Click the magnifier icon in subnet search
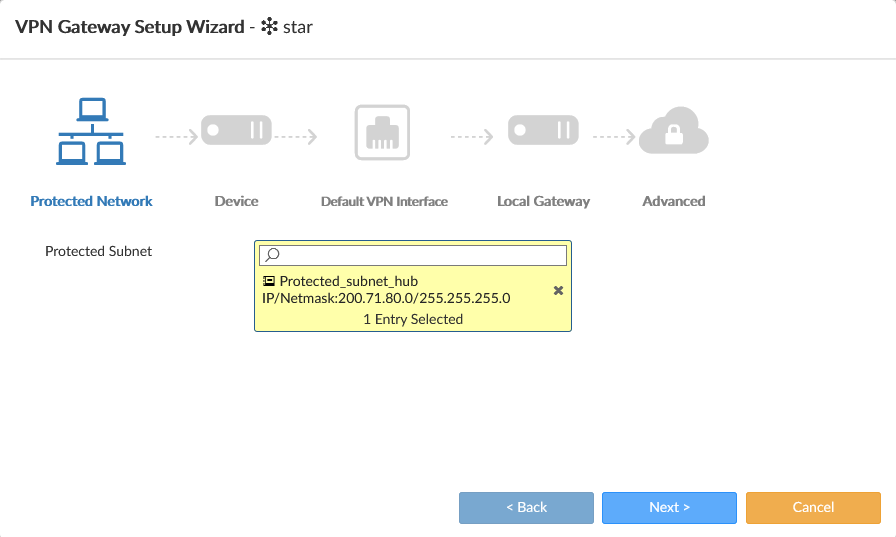 click(272, 256)
